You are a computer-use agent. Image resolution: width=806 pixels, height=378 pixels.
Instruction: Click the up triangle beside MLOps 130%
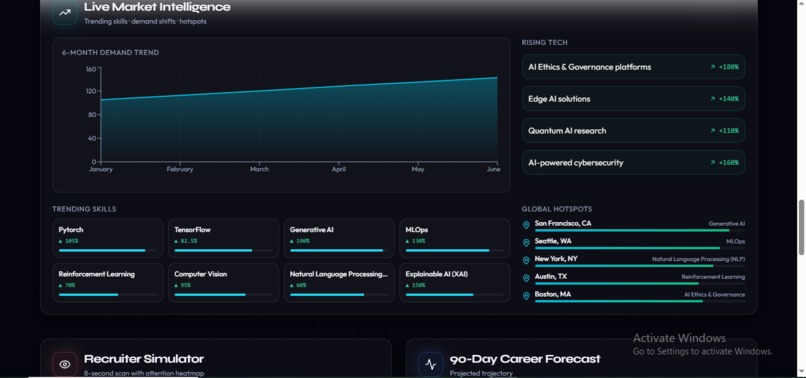point(408,241)
